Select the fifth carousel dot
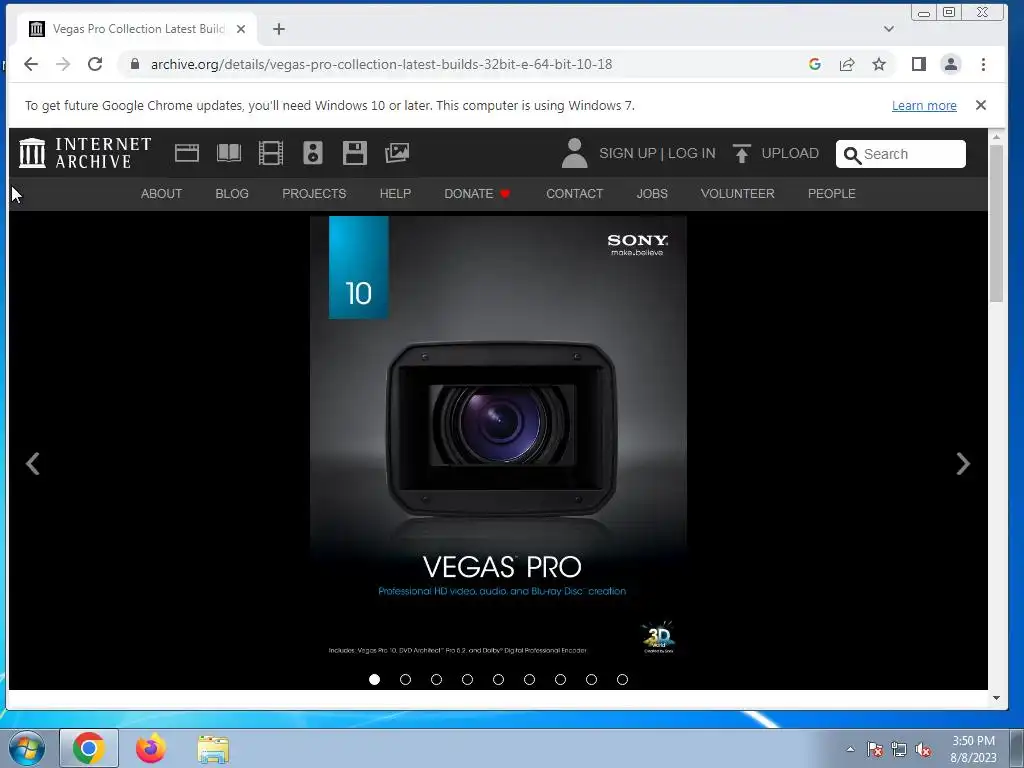 pyautogui.click(x=498, y=679)
